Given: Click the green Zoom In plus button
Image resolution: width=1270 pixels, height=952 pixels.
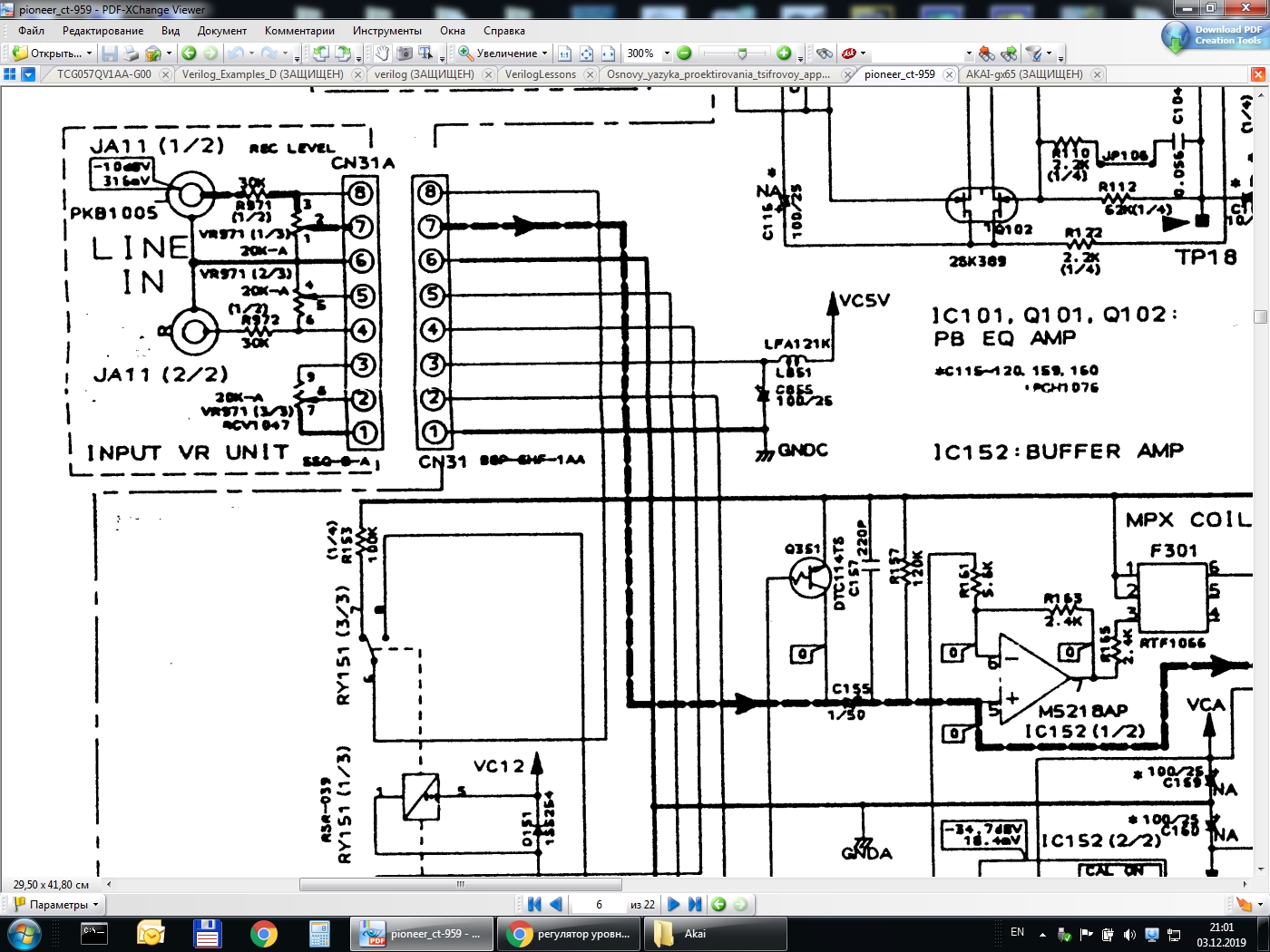Looking at the screenshot, I should point(784,53).
